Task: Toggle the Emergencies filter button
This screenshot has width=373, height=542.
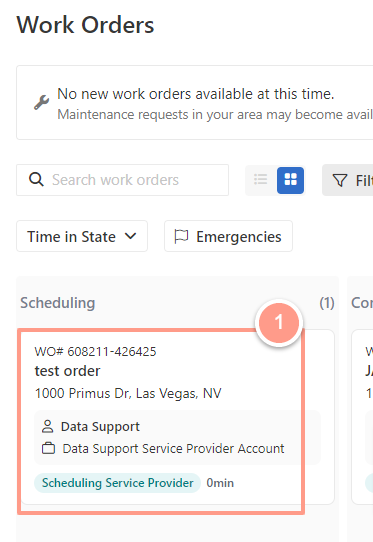Action: 228,236
